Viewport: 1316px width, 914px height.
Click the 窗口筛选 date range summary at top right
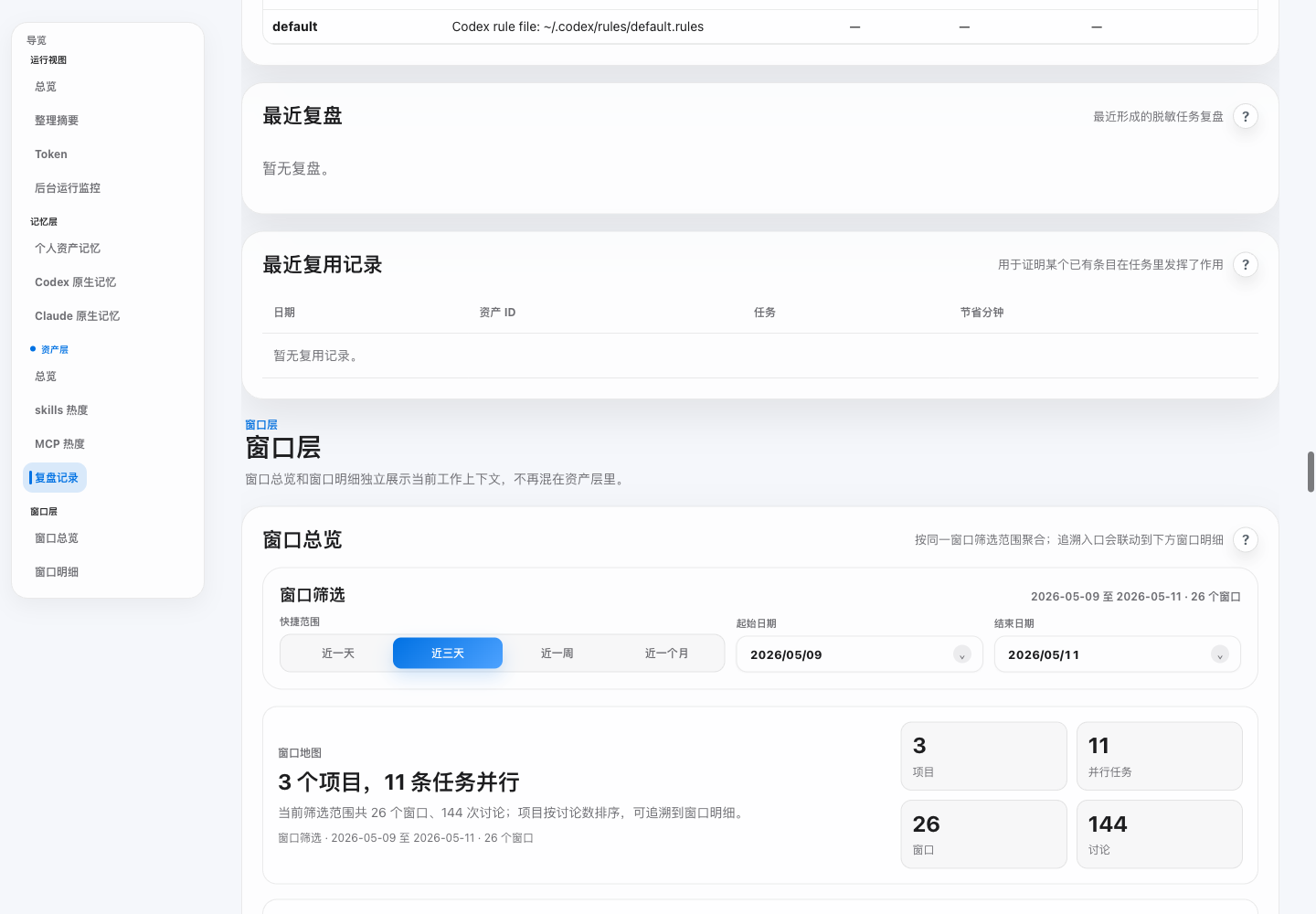coord(1136,597)
